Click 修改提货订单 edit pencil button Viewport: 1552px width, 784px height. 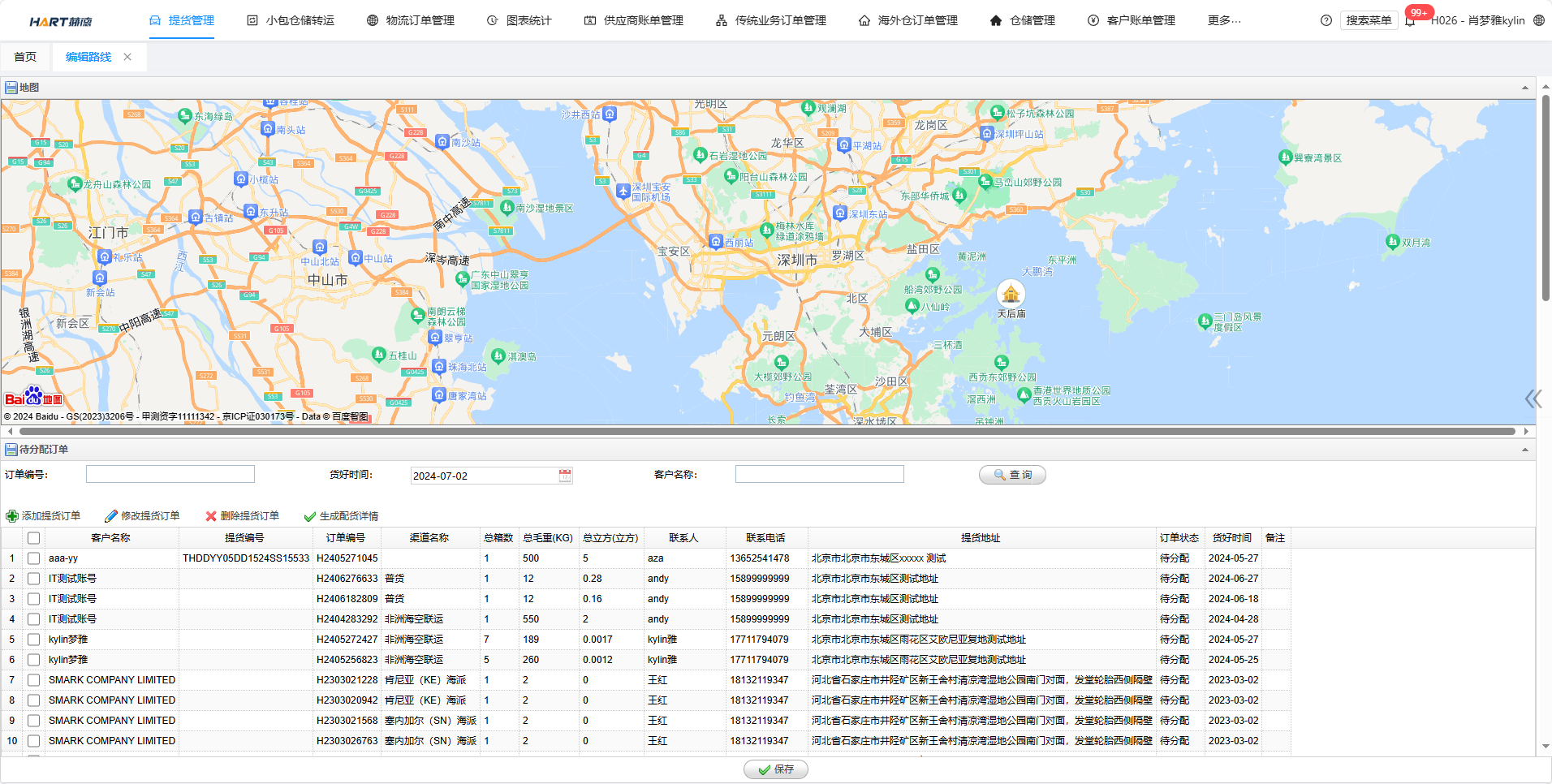pos(143,516)
